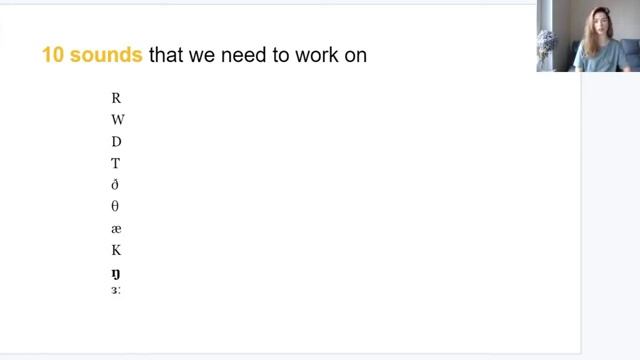Click the blue sofa in the webcam video
Screen dimensions: 640x360
point(630,54)
